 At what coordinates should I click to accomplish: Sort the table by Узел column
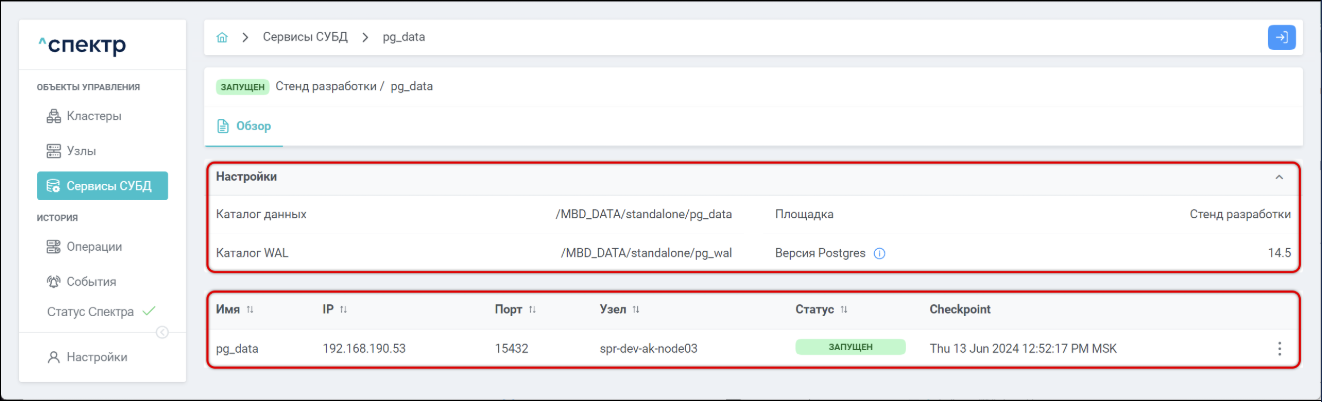[636, 310]
